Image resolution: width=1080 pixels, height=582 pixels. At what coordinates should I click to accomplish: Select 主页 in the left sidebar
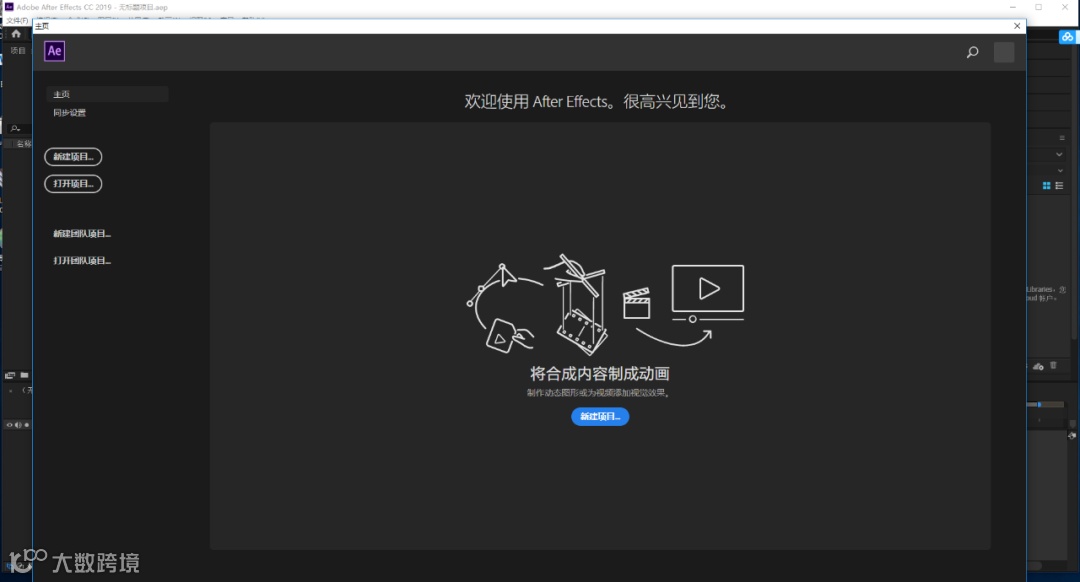tap(107, 94)
